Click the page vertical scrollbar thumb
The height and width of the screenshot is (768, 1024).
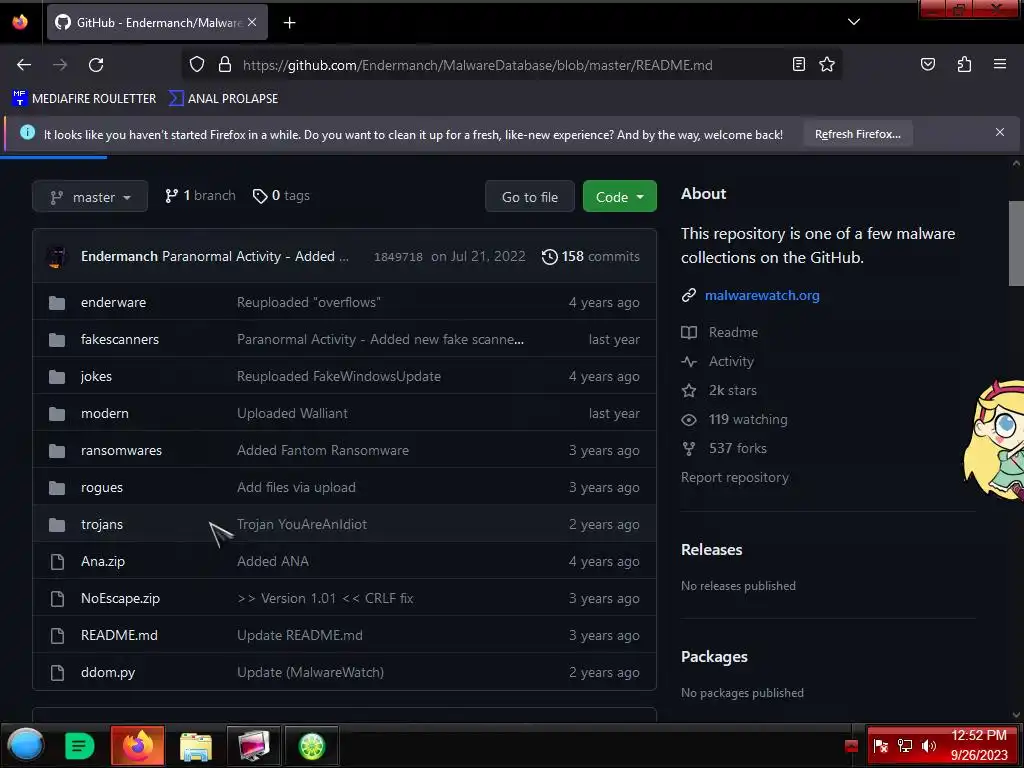tap(1016, 243)
